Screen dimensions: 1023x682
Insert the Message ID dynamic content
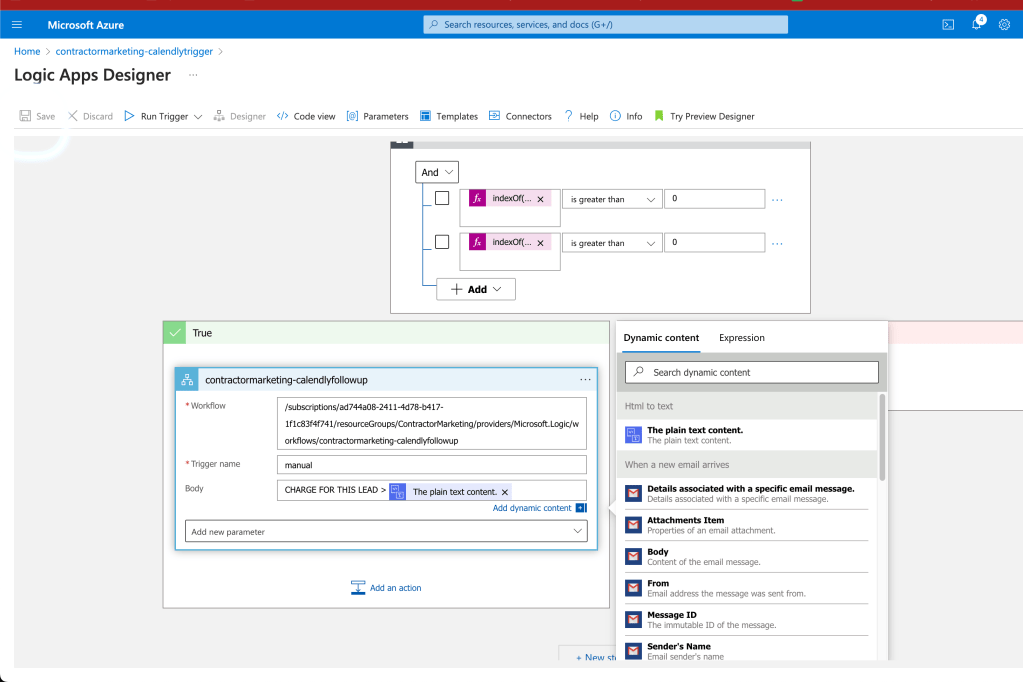(746, 619)
